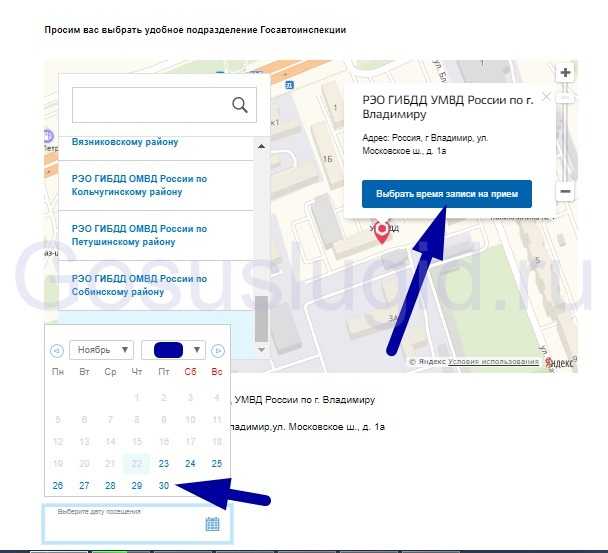Open the Ноябрь month dropdown

click(101, 350)
